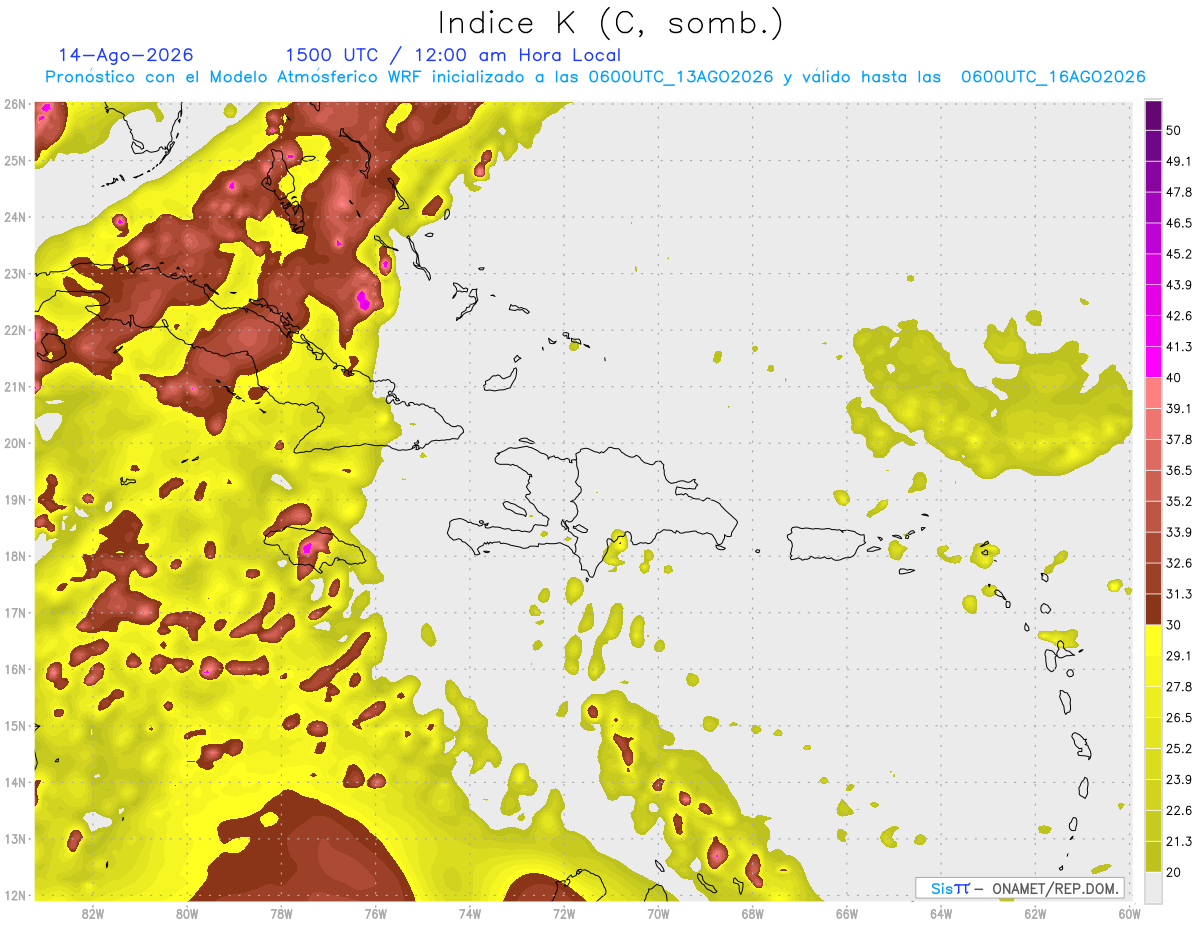This screenshot has width=1200, height=927.
Task: Click the "32.6" colorbar value
Action: pyautogui.click(x=1178, y=563)
